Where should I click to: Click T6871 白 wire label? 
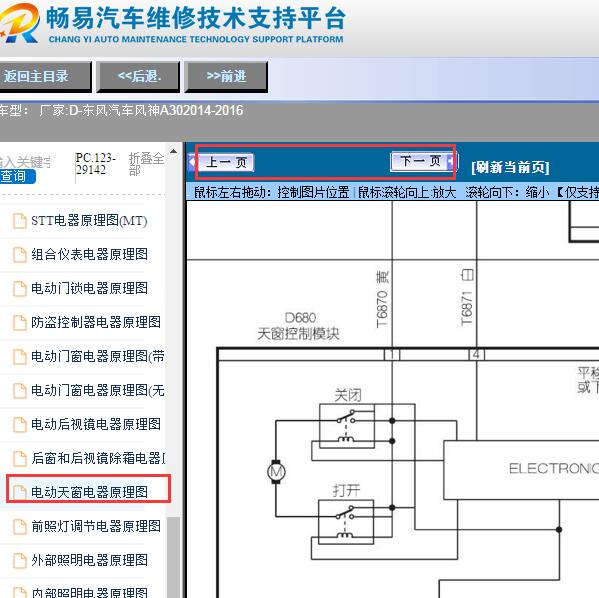[467, 297]
